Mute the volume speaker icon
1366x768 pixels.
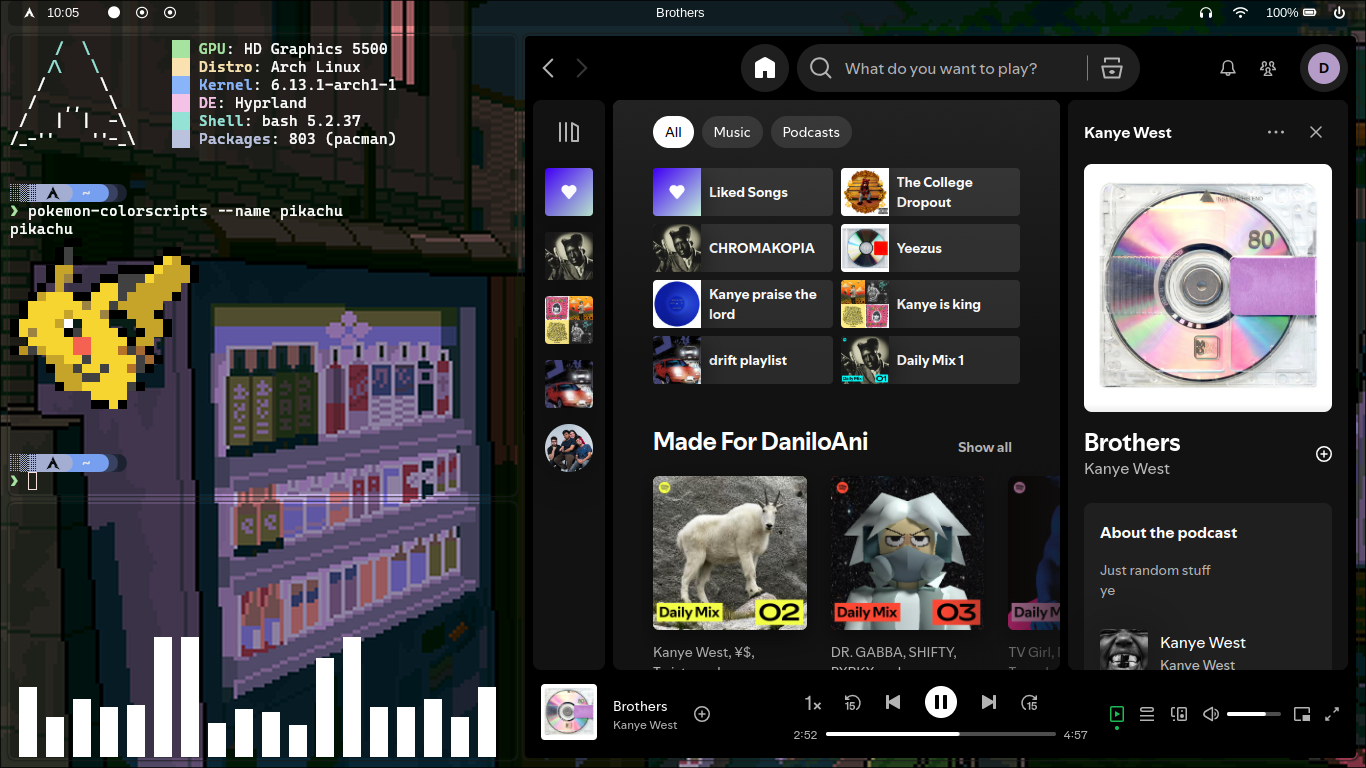[1210, 714]
